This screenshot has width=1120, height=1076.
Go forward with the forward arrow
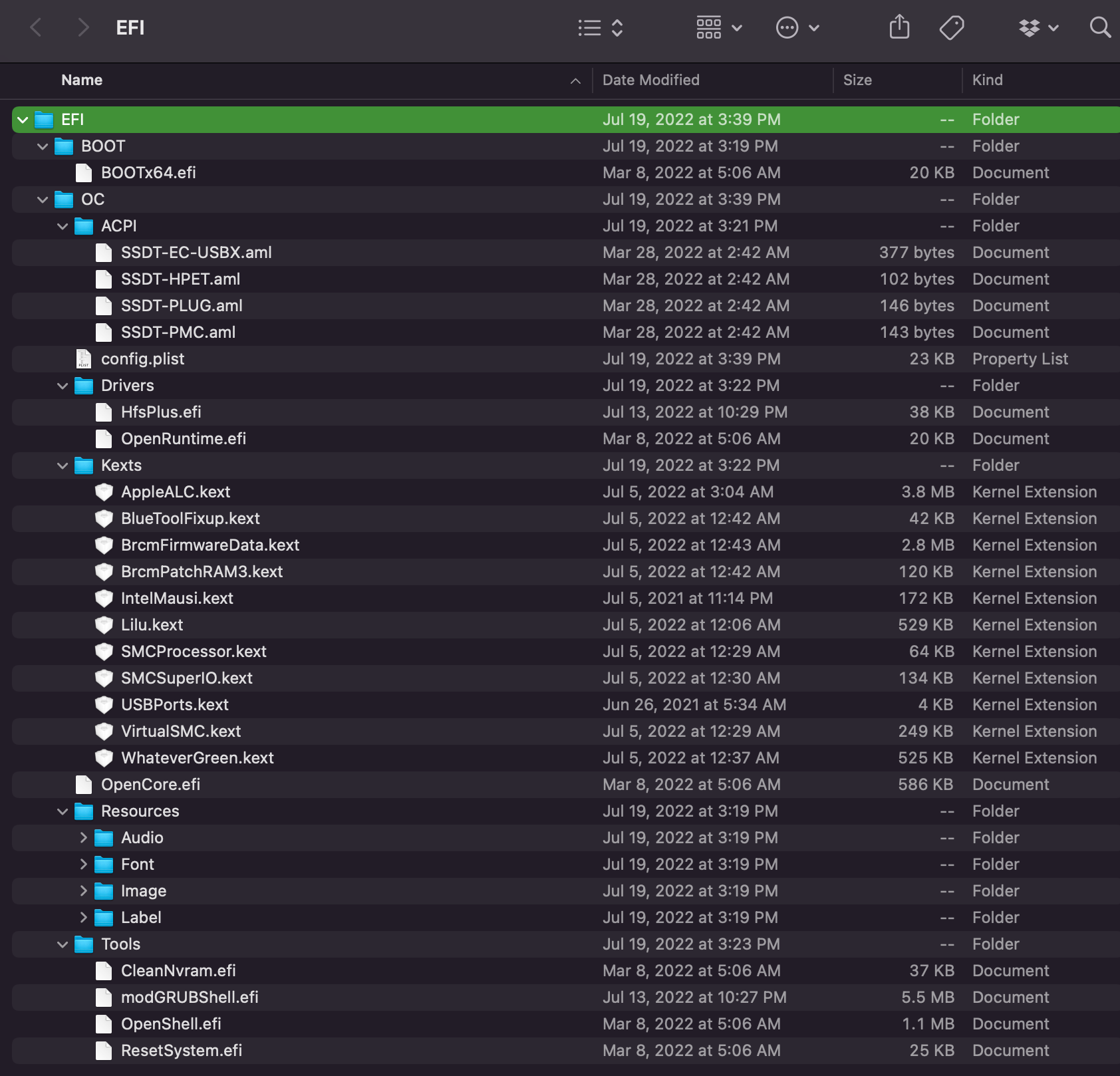(x=83, y=28)
